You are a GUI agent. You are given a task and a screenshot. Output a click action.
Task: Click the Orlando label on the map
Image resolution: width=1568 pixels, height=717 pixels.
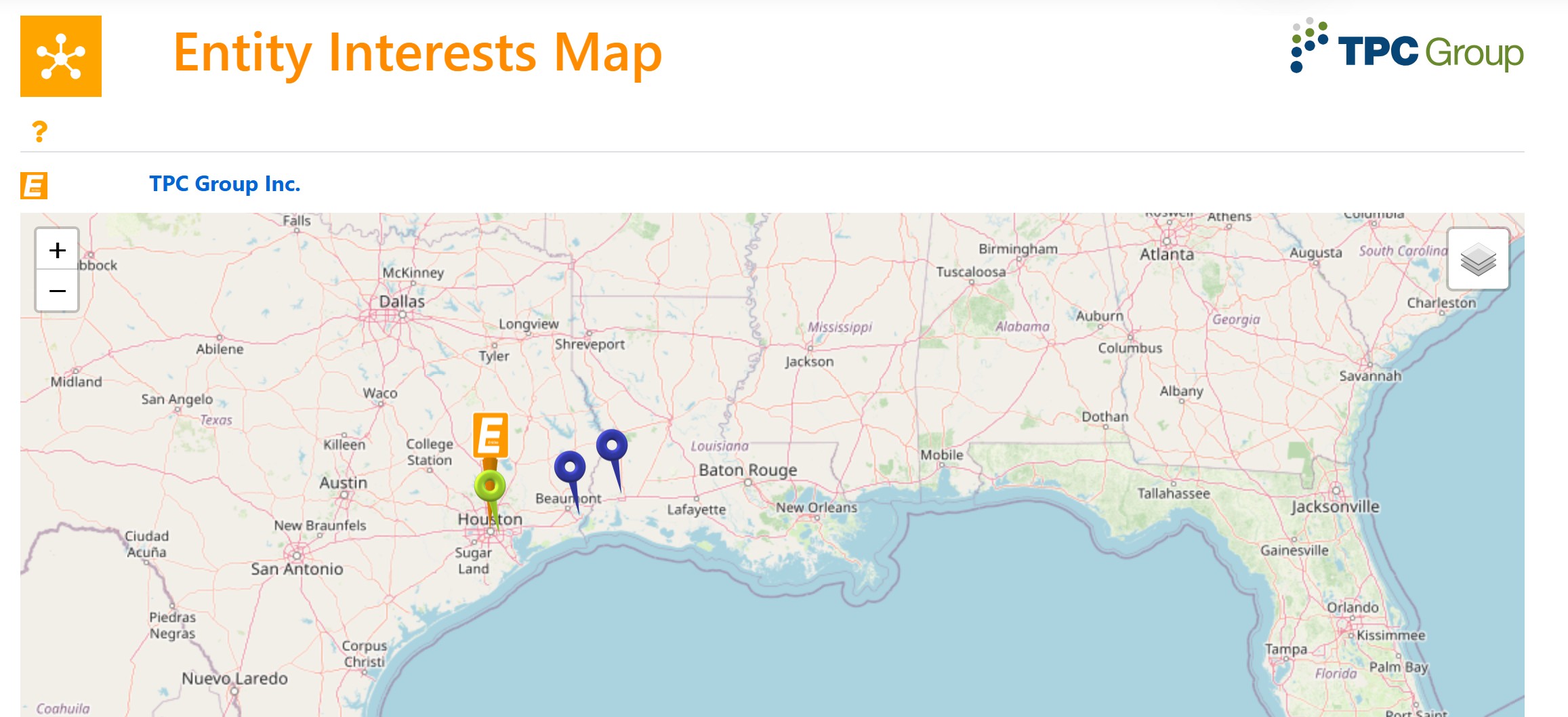(1353, 607)
